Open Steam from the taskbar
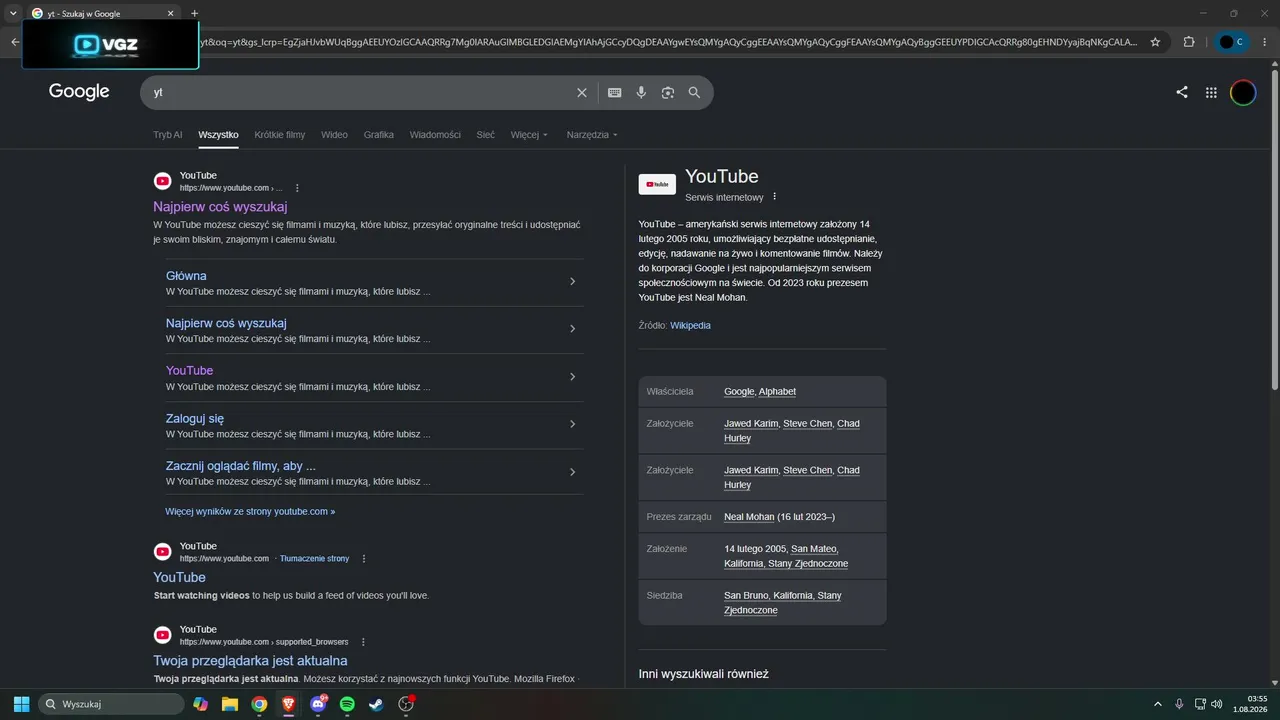 [376, 704]
